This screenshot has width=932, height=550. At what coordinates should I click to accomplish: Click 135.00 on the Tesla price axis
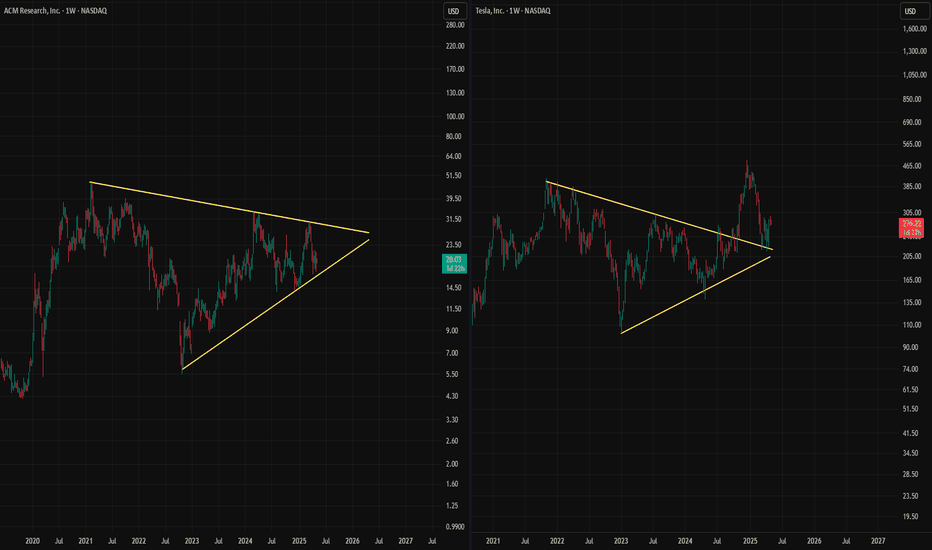coord(912,302)
